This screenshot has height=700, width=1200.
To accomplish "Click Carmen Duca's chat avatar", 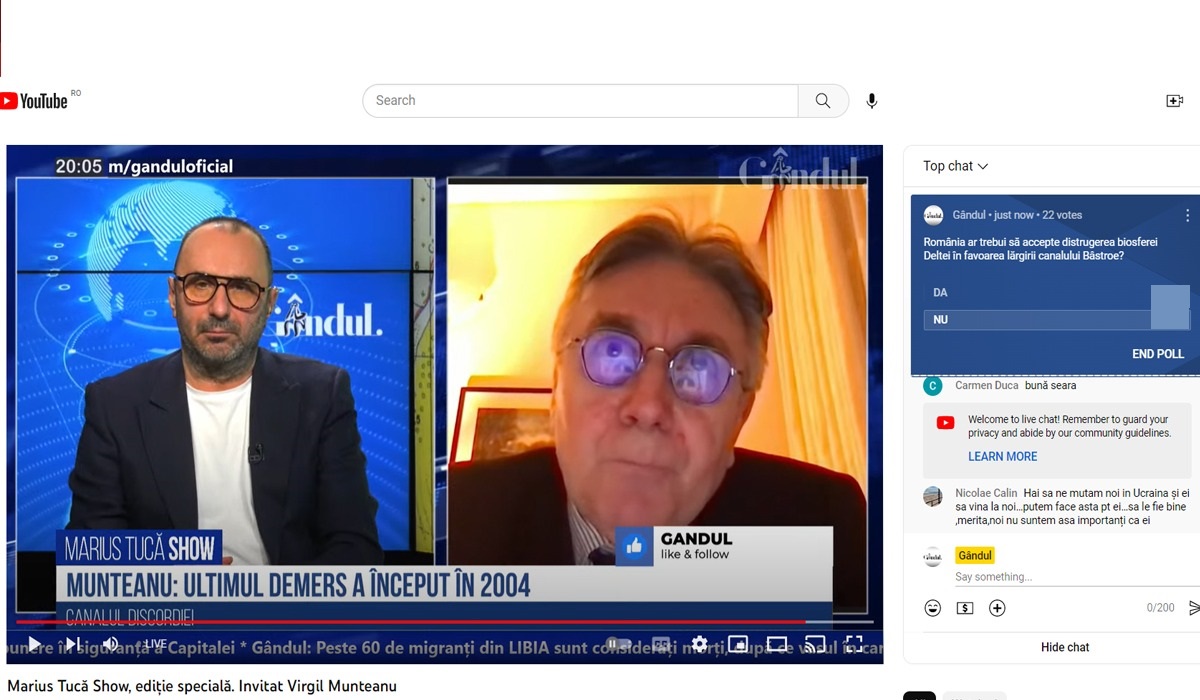I will coord(933,386).
